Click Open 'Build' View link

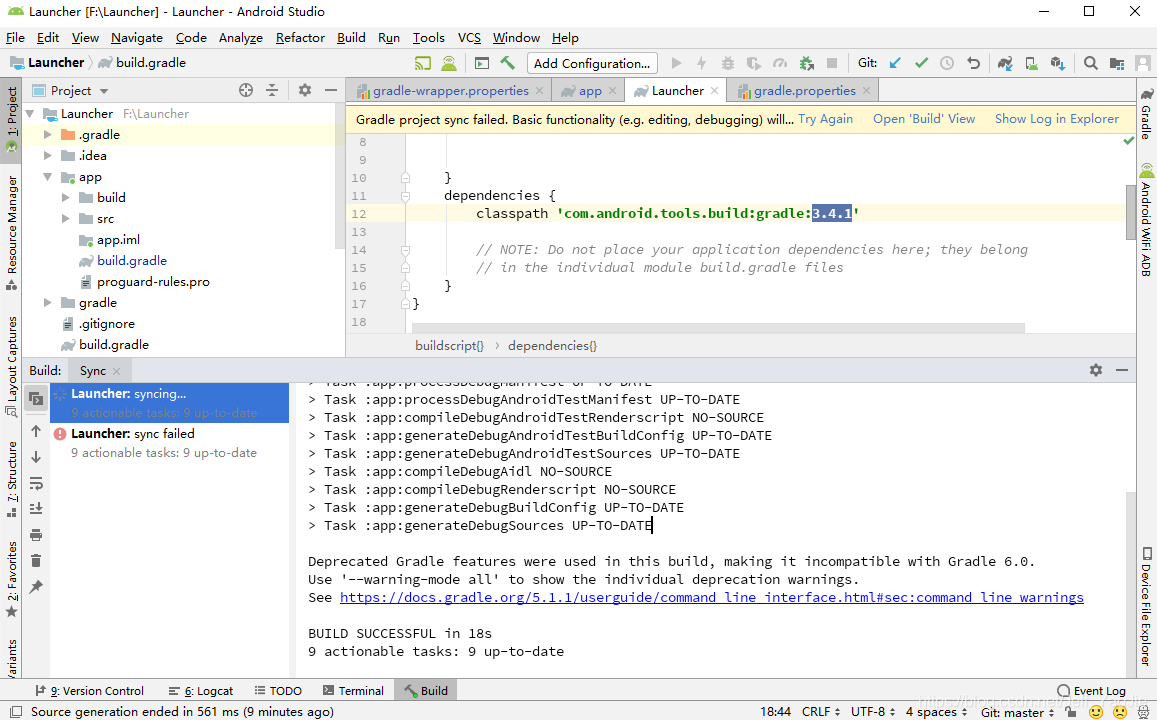tap(924, 119)
